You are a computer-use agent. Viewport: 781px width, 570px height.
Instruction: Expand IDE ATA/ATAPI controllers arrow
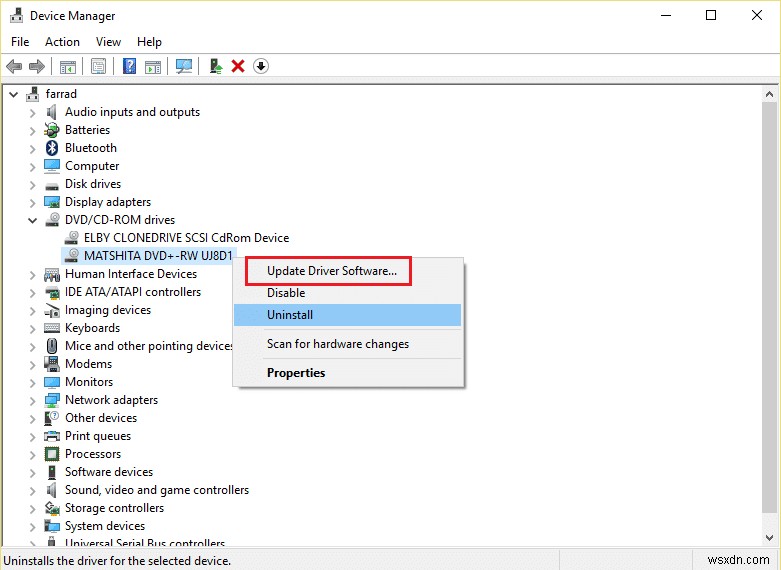tap(32, 293)
